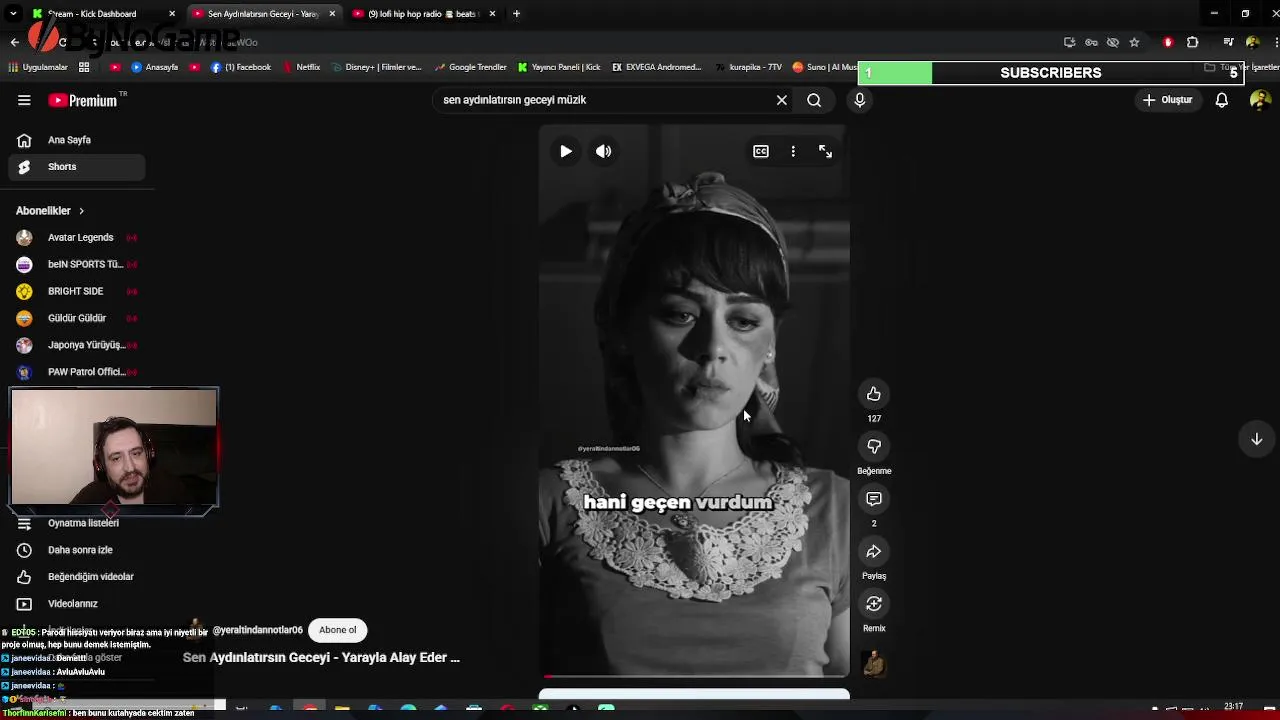Open the Short's sound thumbnail
Viewport: 1280px width, 720px height.
pos(874,663)
